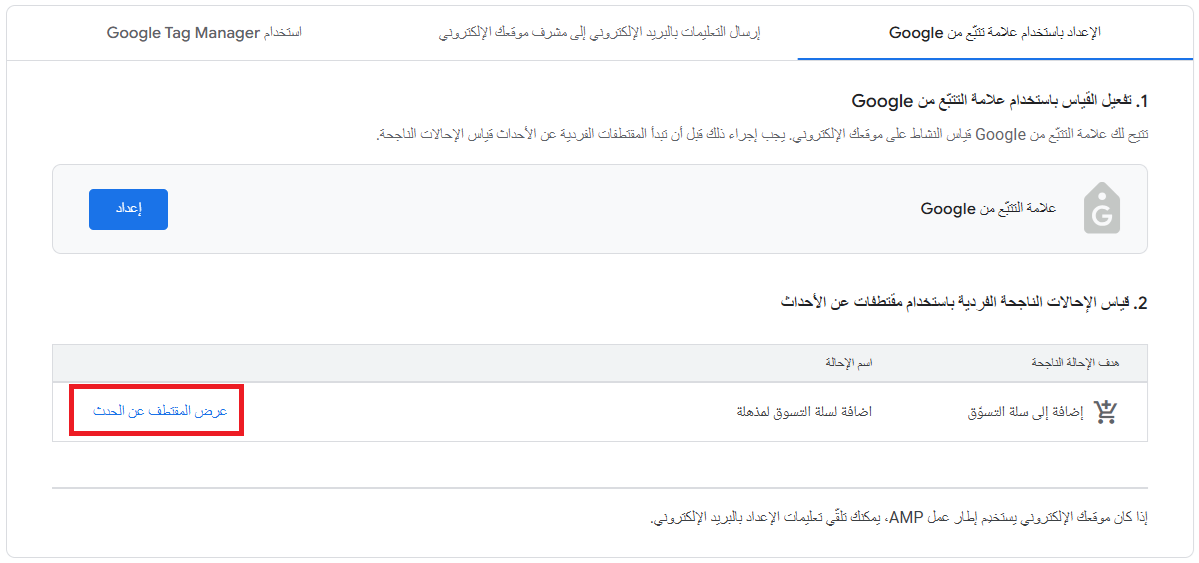Select the conversion name 'اضافة لسلة التسوق لمذهلة'
The width and height of the screenshot is (1199, 563).
coord(804,411)
